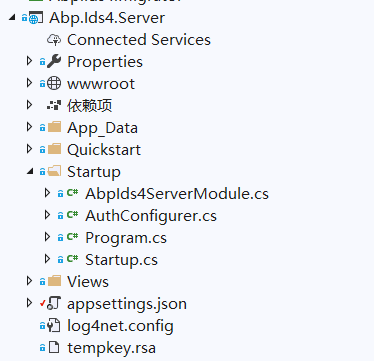Open AbpIds4ServerModule.cs
374x361 pixels.
point(177,194)
